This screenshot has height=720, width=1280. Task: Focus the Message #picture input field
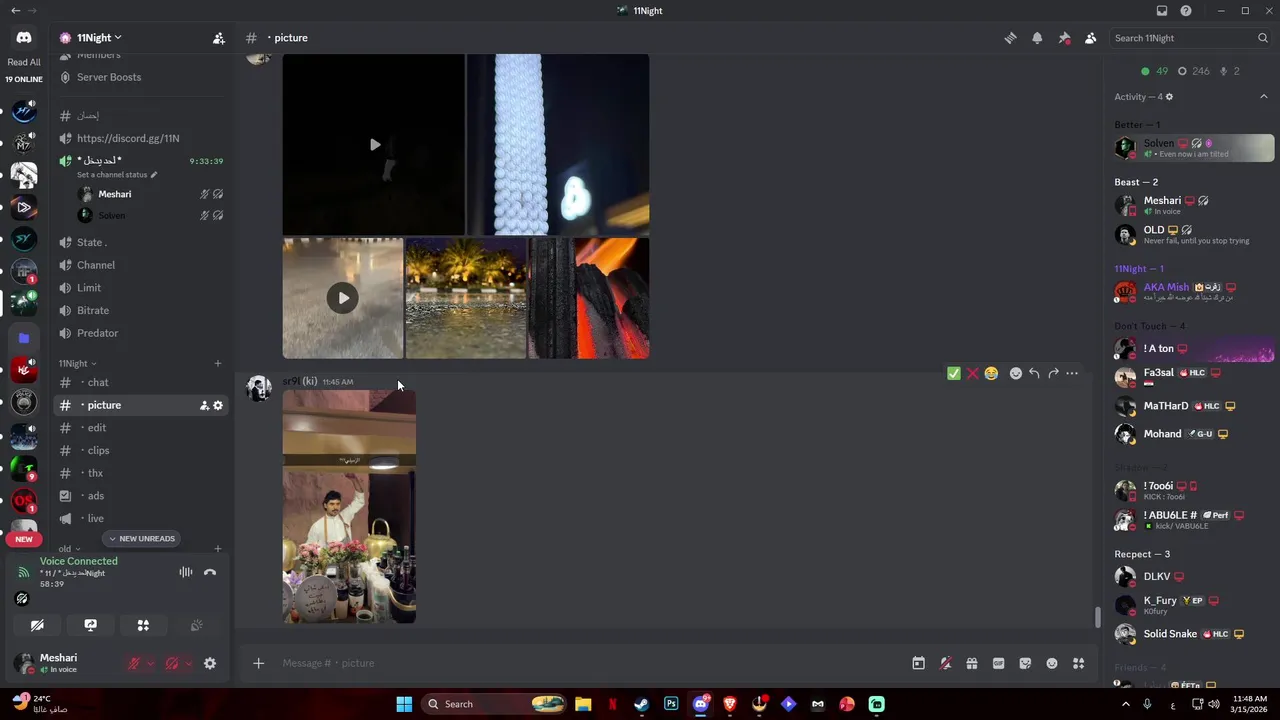tap(590, 663)
